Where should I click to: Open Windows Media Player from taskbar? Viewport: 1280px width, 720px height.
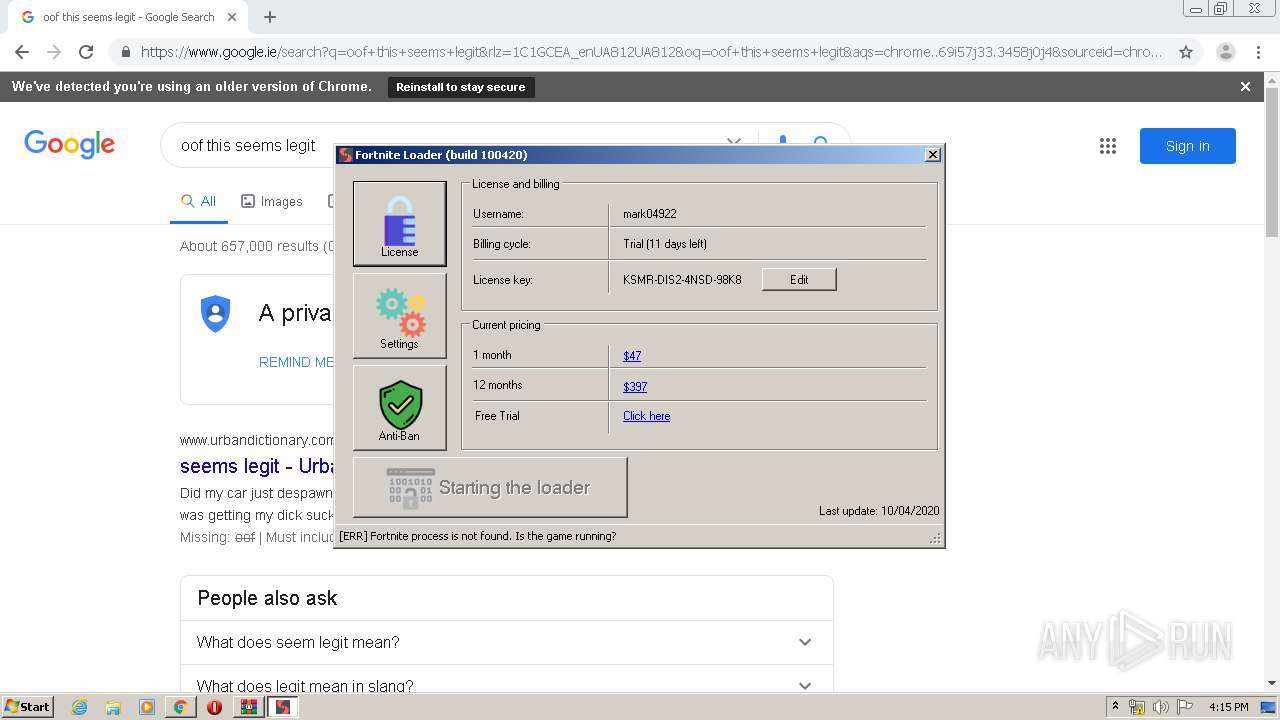tap(146, 707)
